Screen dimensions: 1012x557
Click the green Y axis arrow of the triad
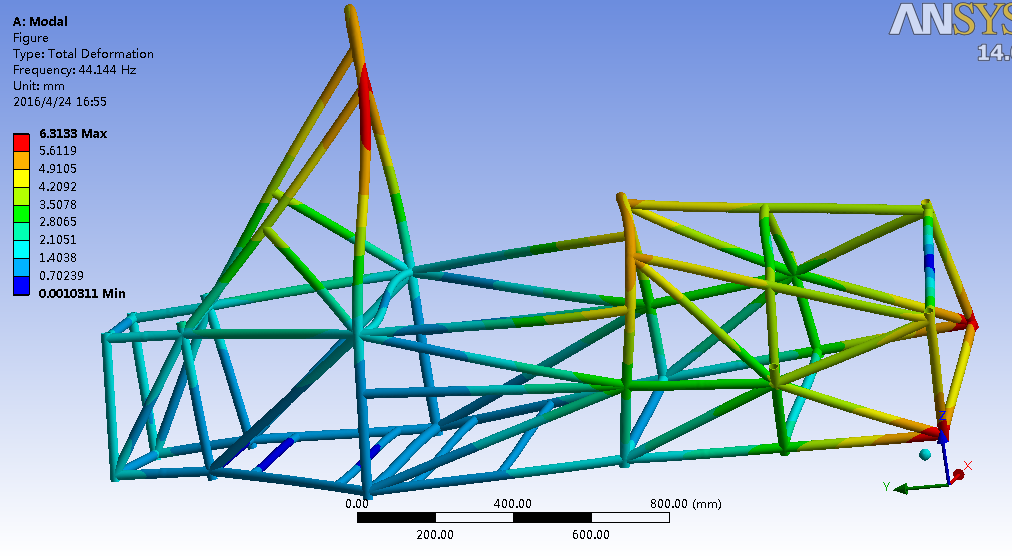pyautogui.click(x=920, y=488)
